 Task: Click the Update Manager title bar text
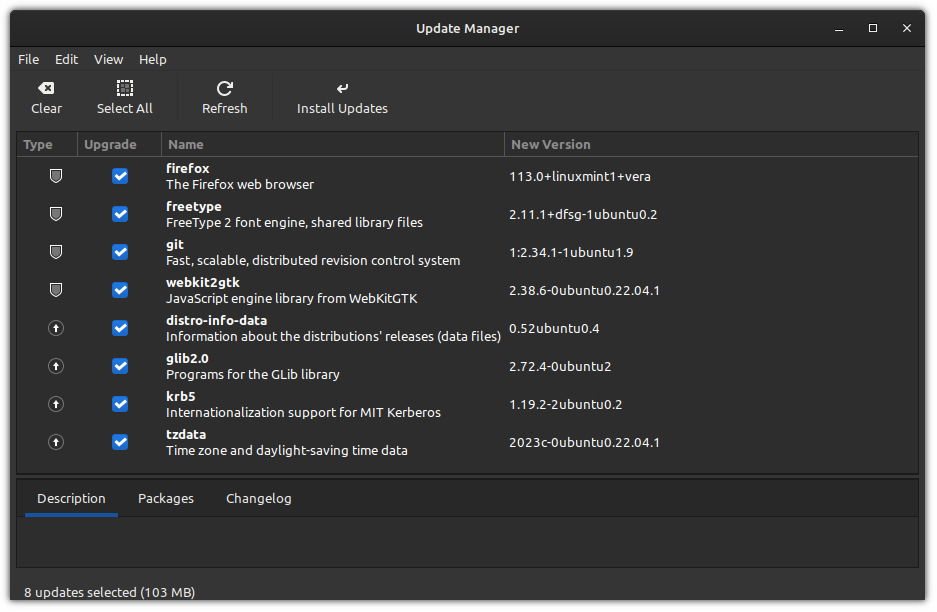pyautogui.click(x=467, y=29)
